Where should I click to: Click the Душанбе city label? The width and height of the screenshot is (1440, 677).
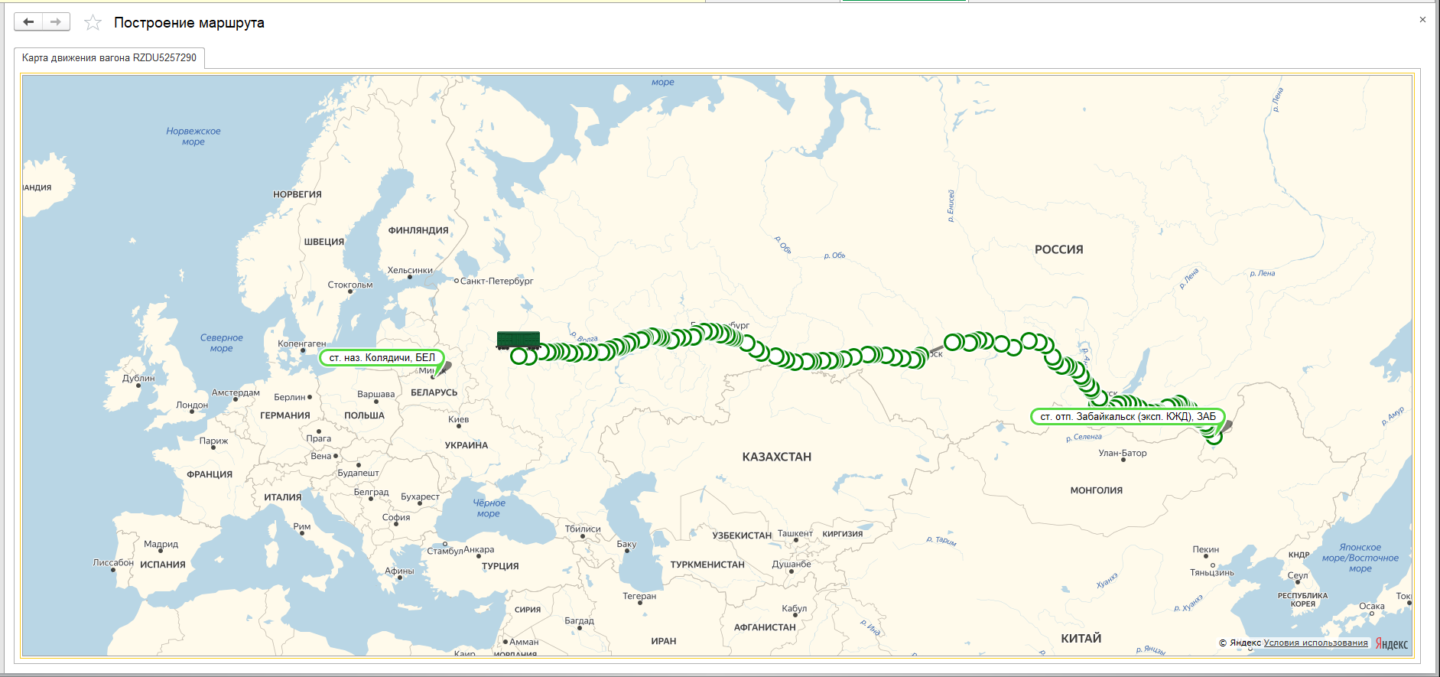point(790,564)
